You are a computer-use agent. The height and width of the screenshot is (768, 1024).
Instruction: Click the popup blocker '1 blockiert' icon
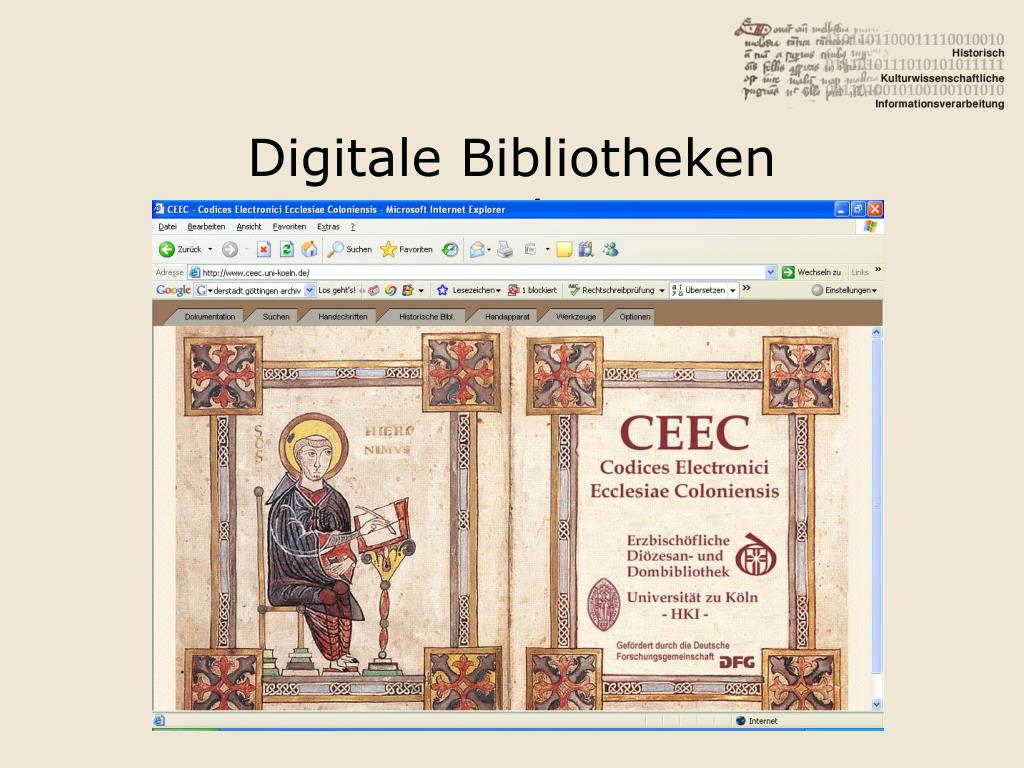(514, 290)
